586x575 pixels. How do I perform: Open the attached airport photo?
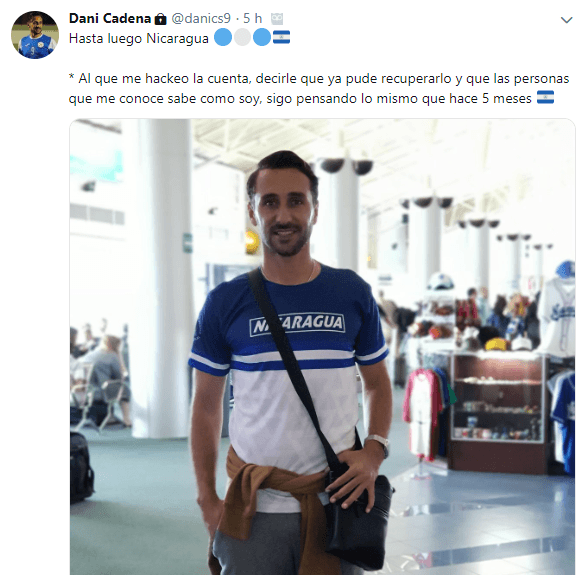click(322, 347)
